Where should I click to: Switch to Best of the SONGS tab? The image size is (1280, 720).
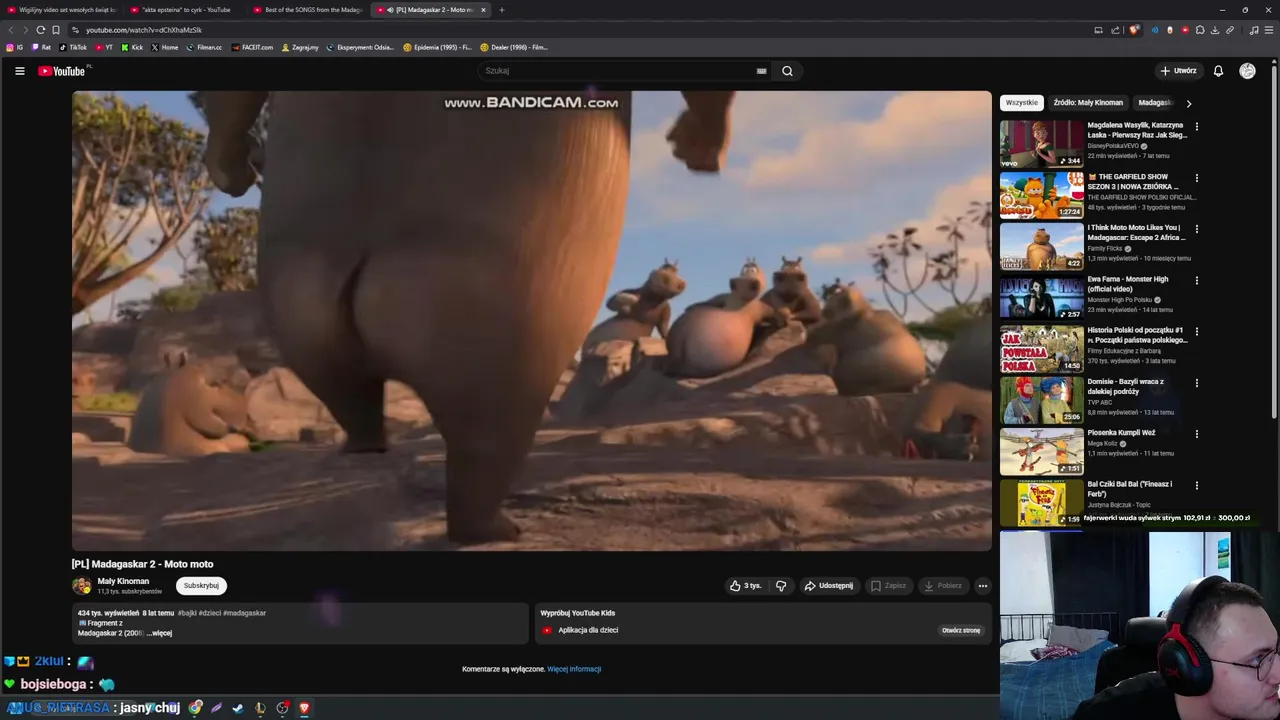(307, 10)
